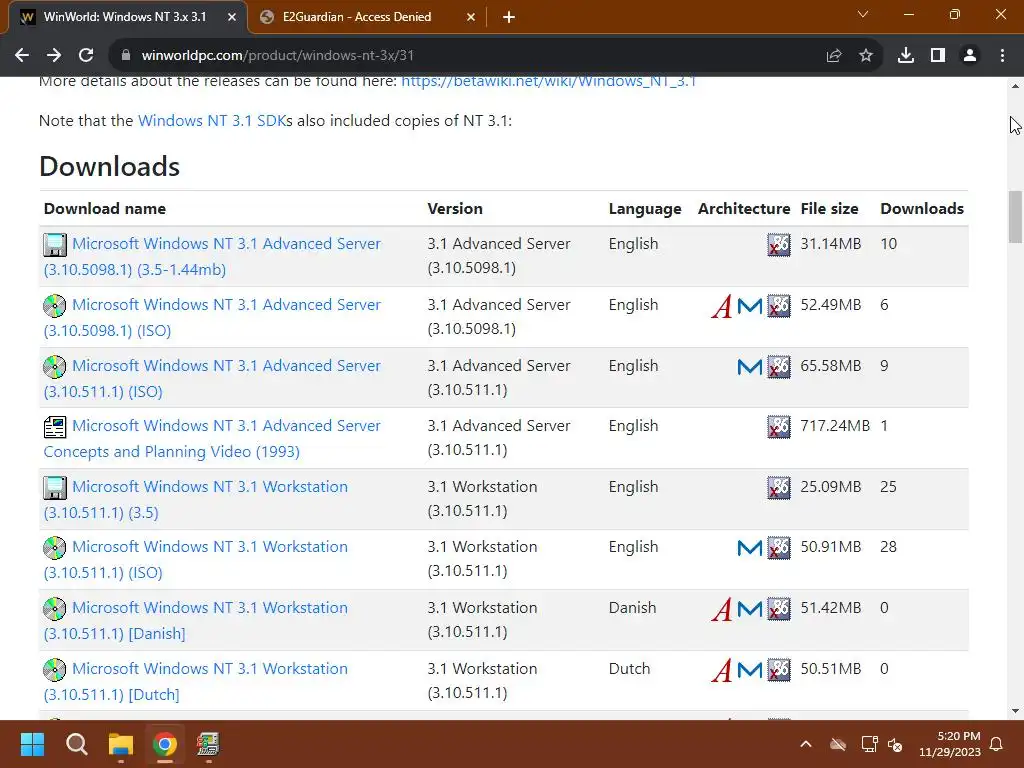Click the Downloads column header

(922, 209)
